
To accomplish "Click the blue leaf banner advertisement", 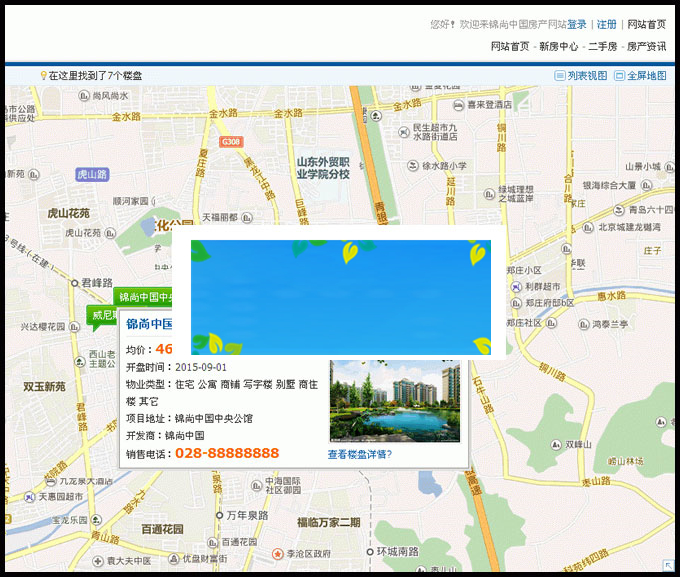I will point(341,297).
